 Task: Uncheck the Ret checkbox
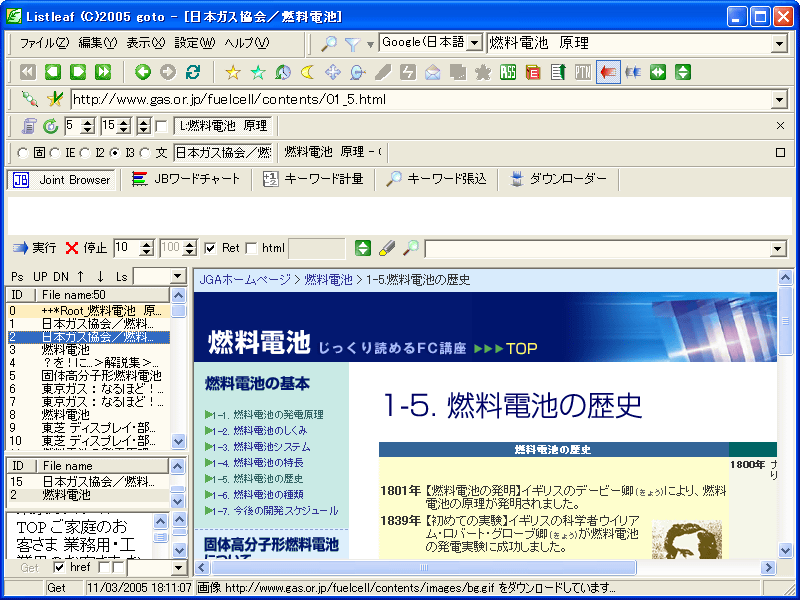(210, 248)
